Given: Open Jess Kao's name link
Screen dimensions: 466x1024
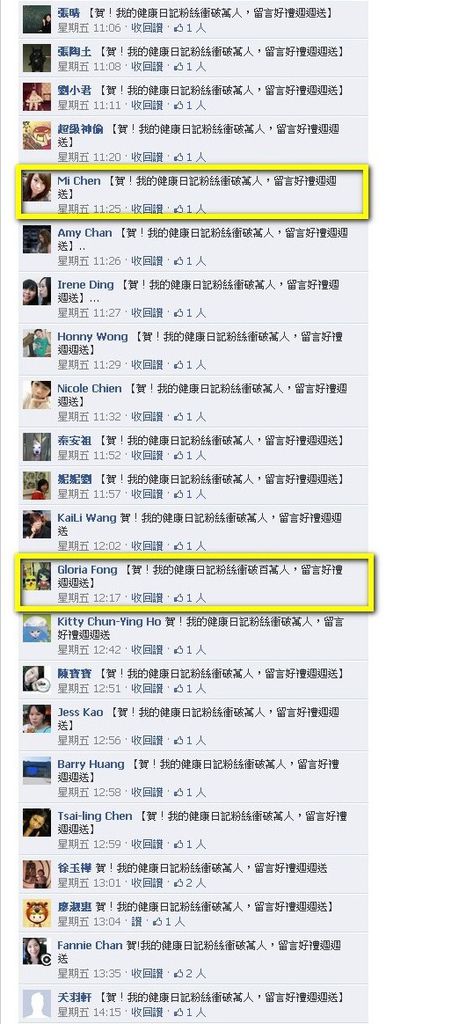Looking at the screenshot, I should [x=80, y=712].
